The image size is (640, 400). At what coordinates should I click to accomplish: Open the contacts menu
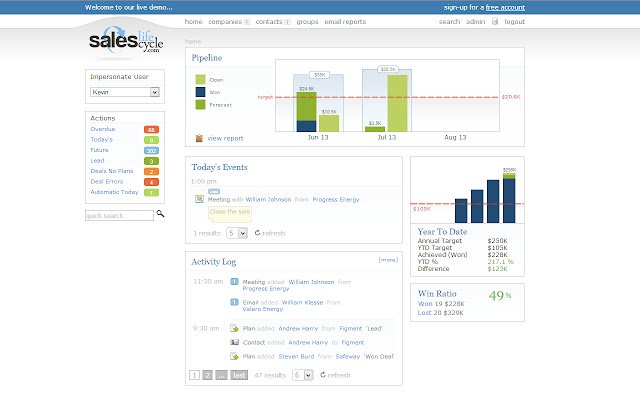[269, 22]
